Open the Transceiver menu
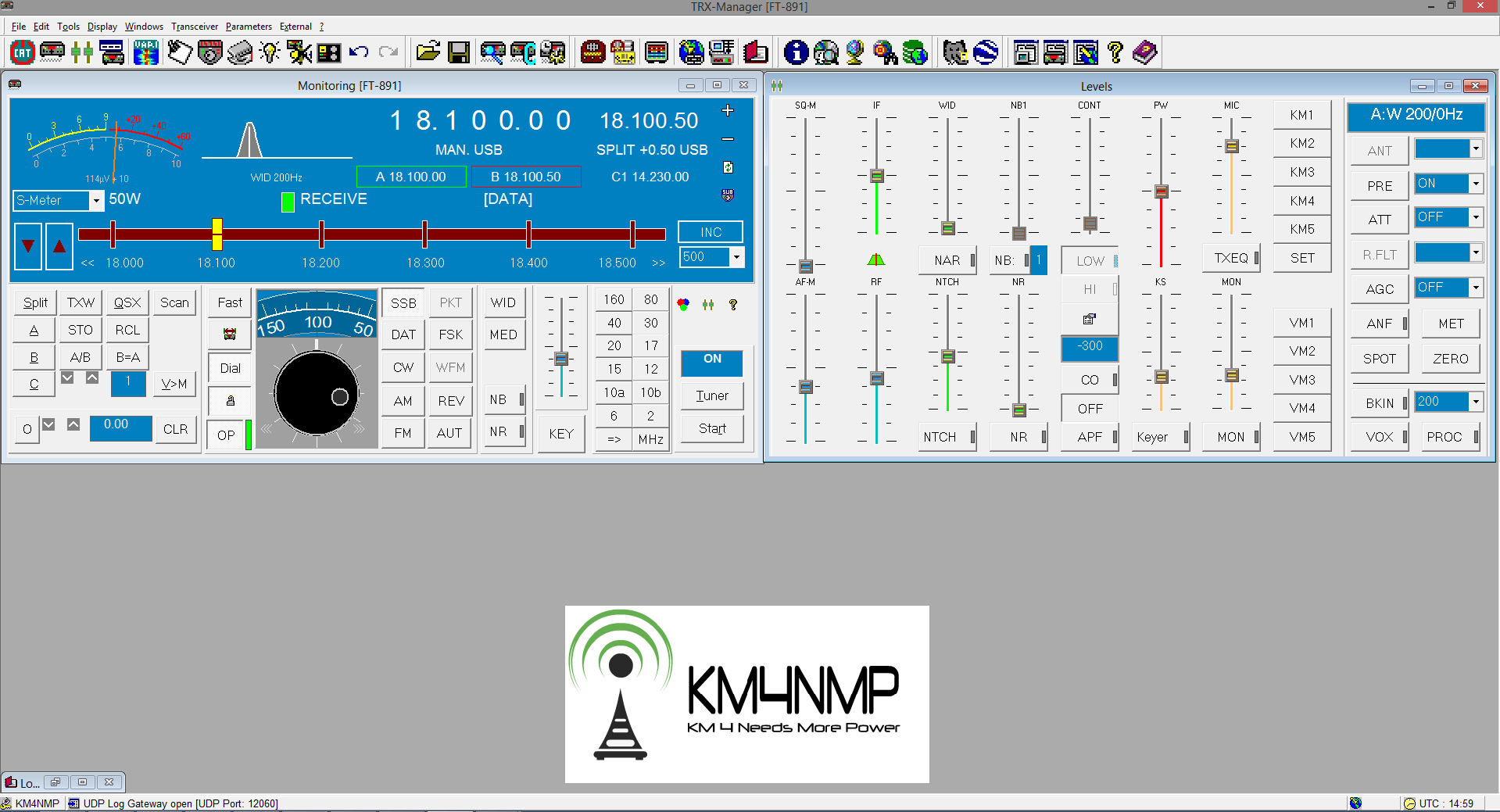1500x812 pixels. click(x=195, y=27)
